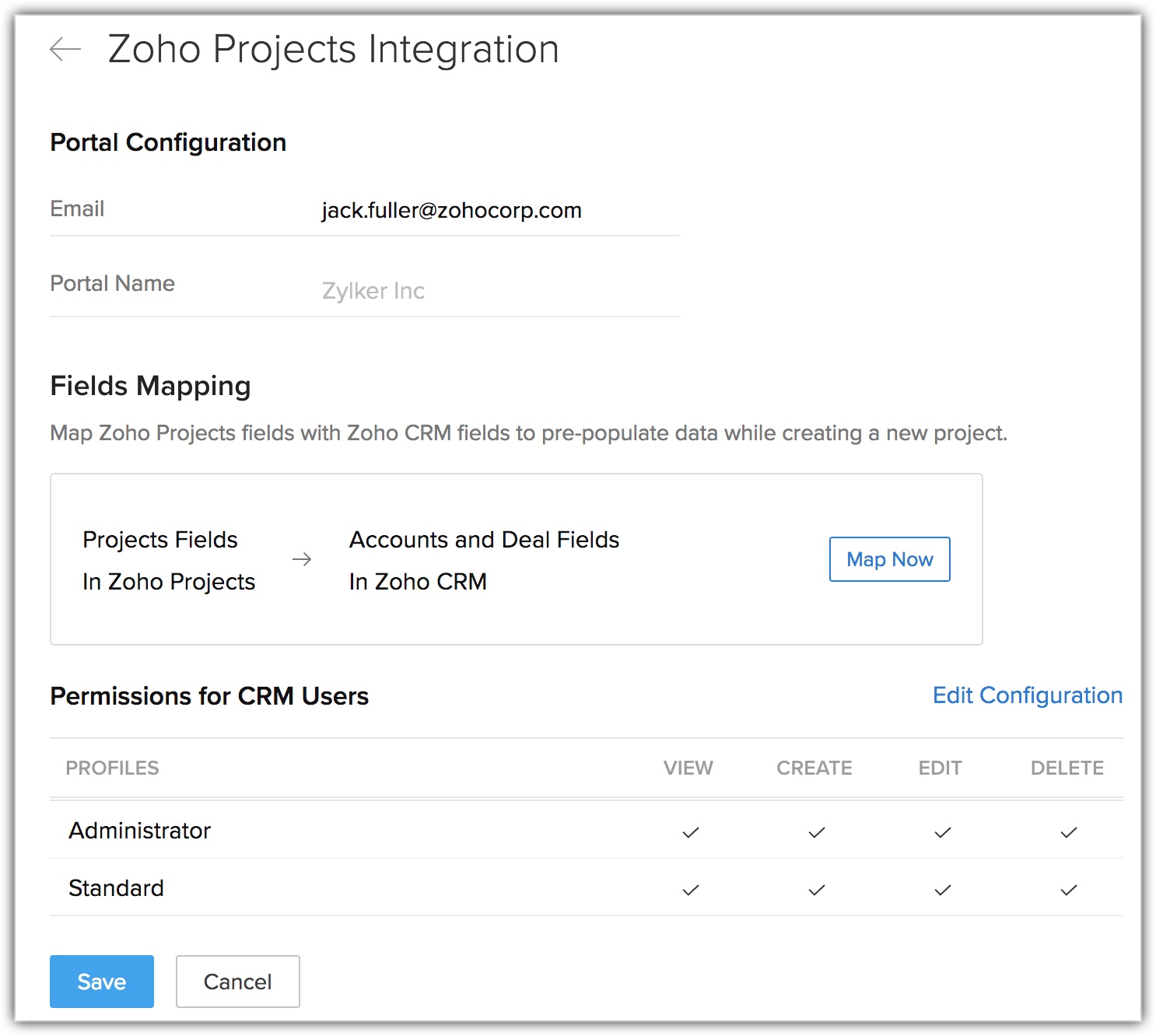Click the Administrator DELETE checkmark
The width and height of the screenshot is (1156, 1036).
click(1069, 832)
